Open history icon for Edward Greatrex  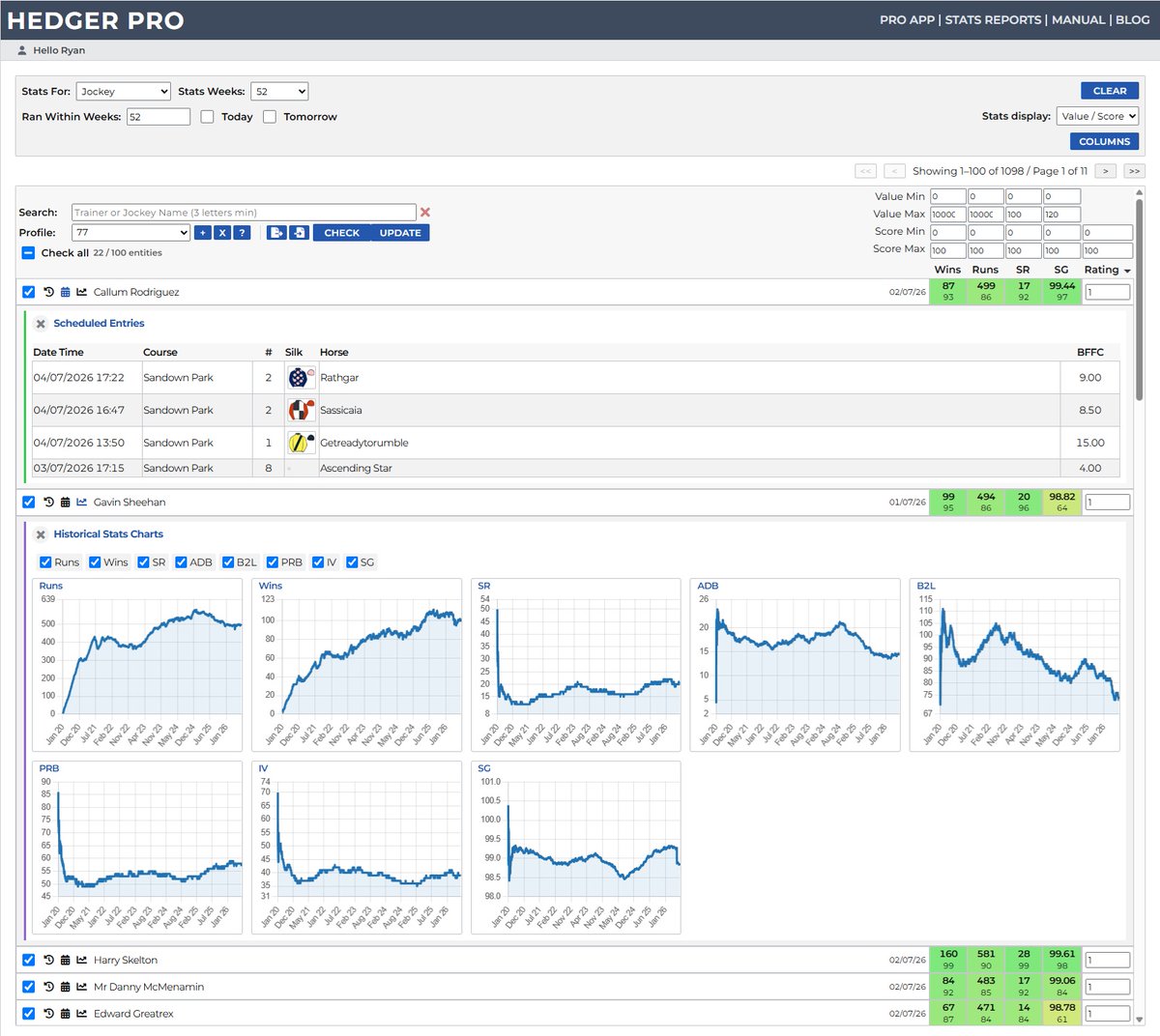[48, 1014]
